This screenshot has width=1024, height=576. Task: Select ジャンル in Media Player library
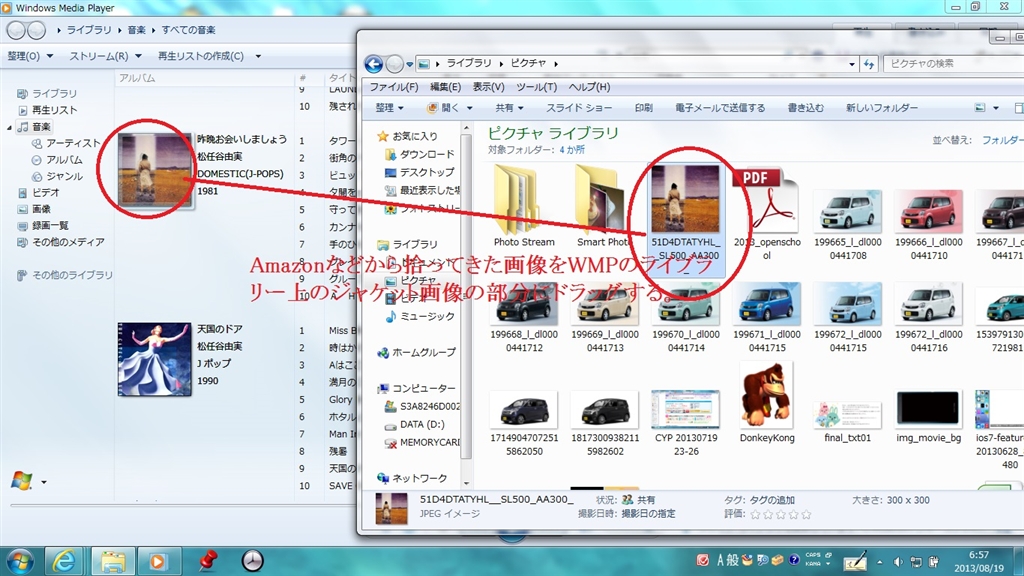point(64,176)
